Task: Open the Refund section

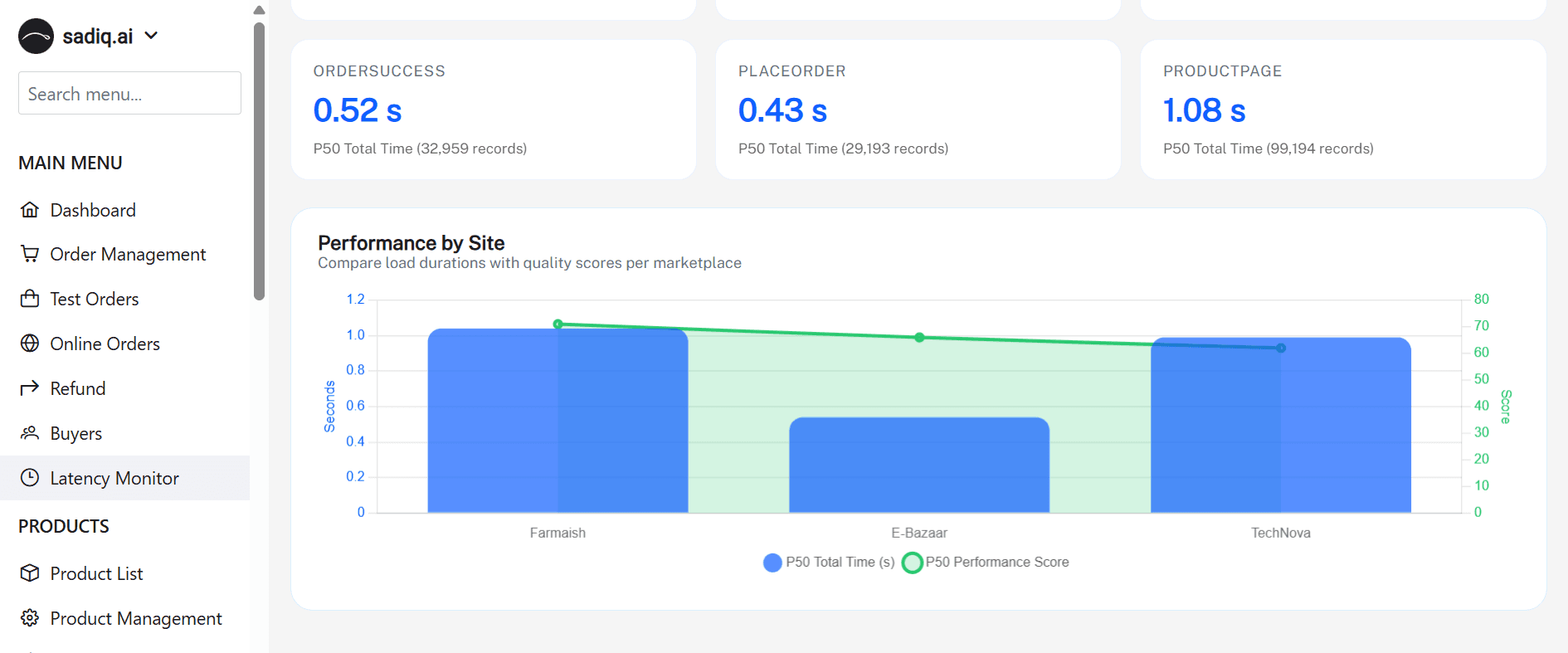Action: pos(124,388)
